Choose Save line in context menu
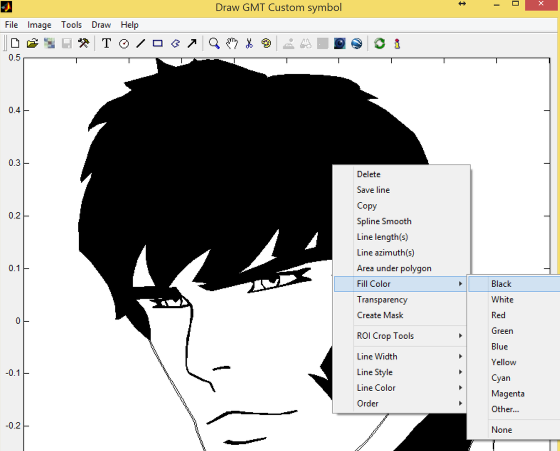Viewport: 560px width, 451px height. 401,190
